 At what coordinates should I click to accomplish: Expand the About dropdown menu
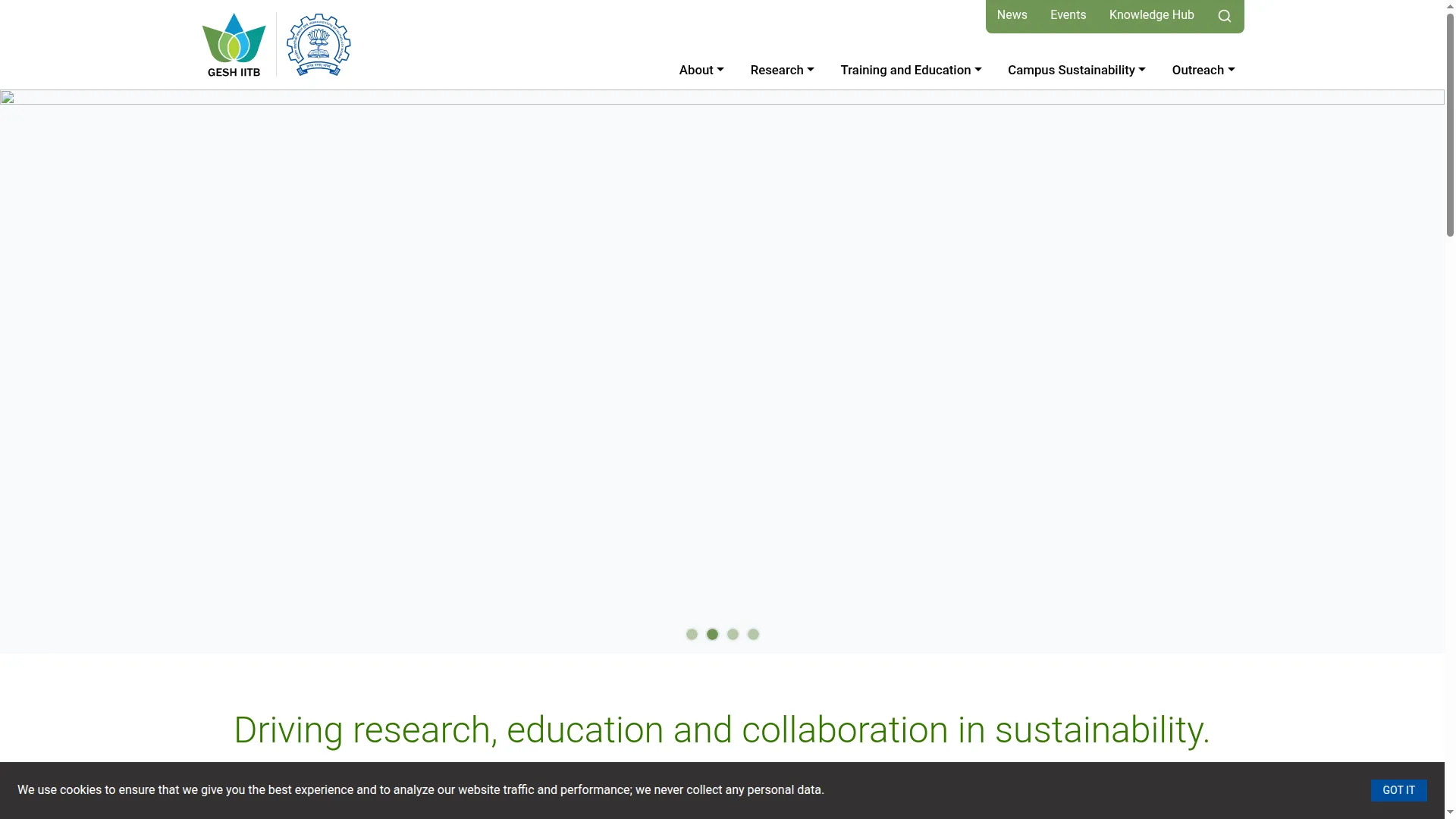(701, 70)
